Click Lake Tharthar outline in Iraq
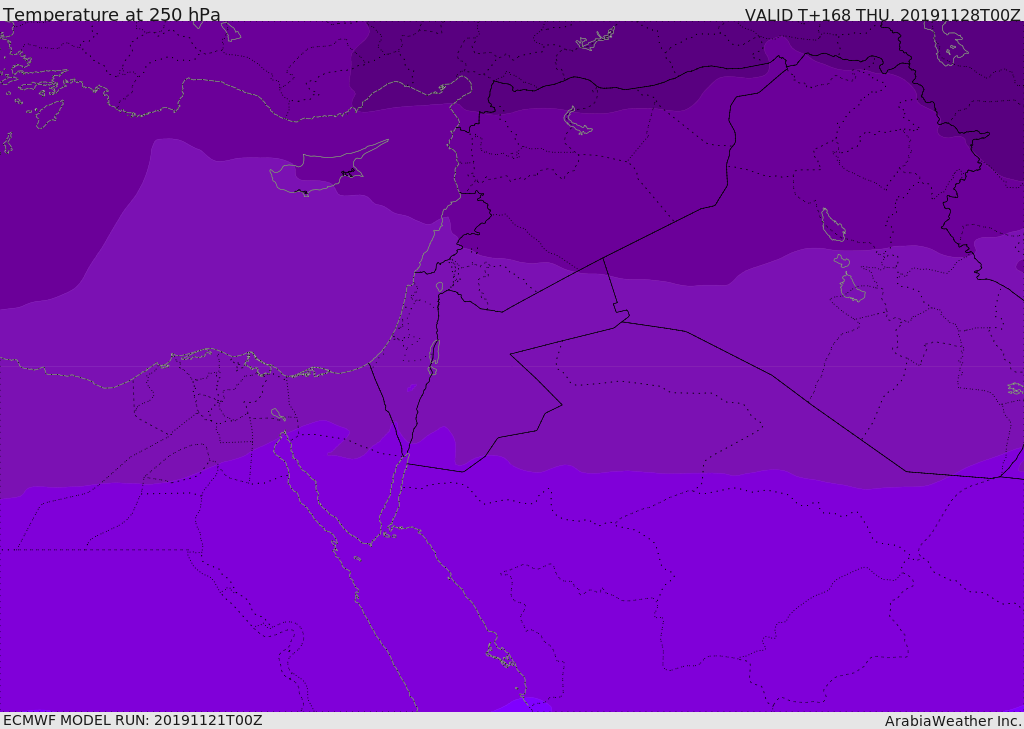The image size is (1024, 729). click(833, 225)
